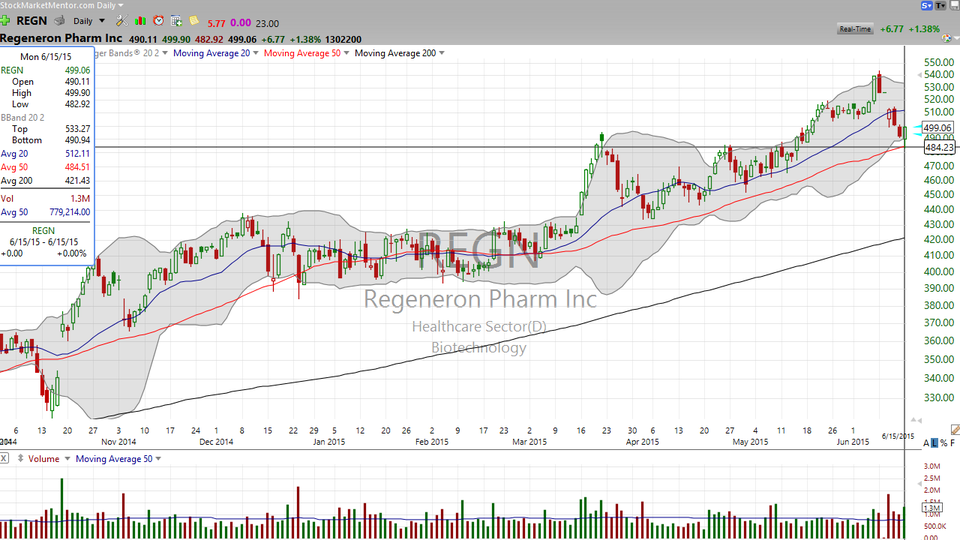Click the up-down arrows icon beside Volume
The height and width of the screenshot is (540, 960).
coord(20,459)
